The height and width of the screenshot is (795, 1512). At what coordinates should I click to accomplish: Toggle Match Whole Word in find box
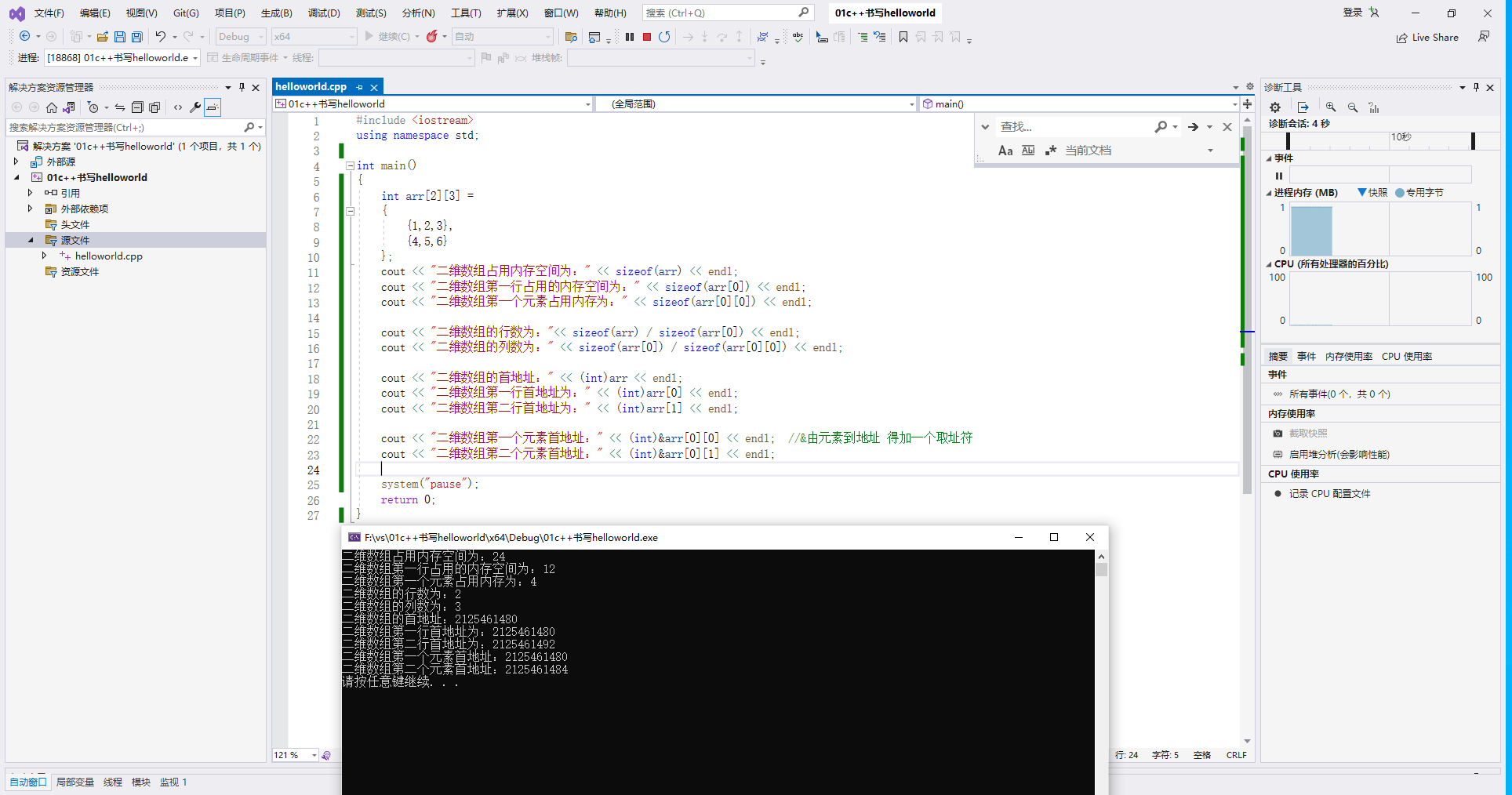click(1028, 151)
